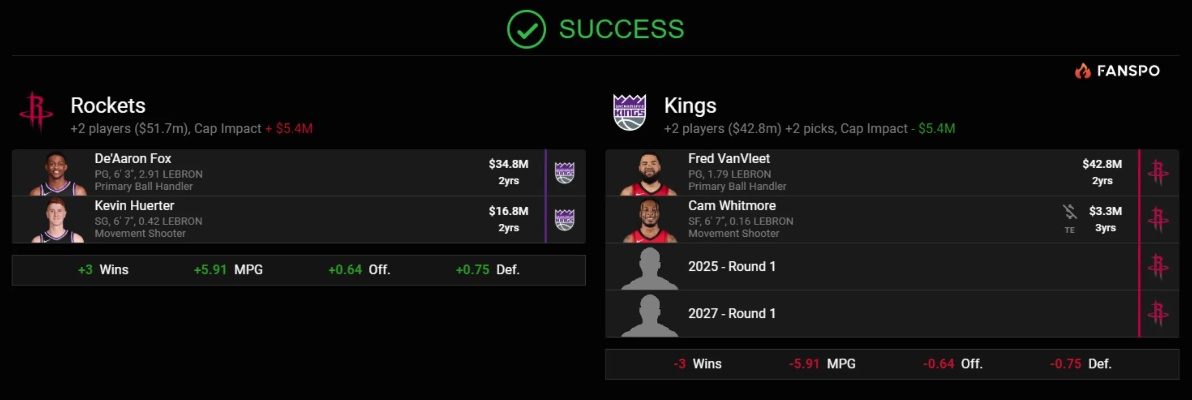
Task: Click Kings logo beside Kevin Huerter's row
Action: (565, 219)
